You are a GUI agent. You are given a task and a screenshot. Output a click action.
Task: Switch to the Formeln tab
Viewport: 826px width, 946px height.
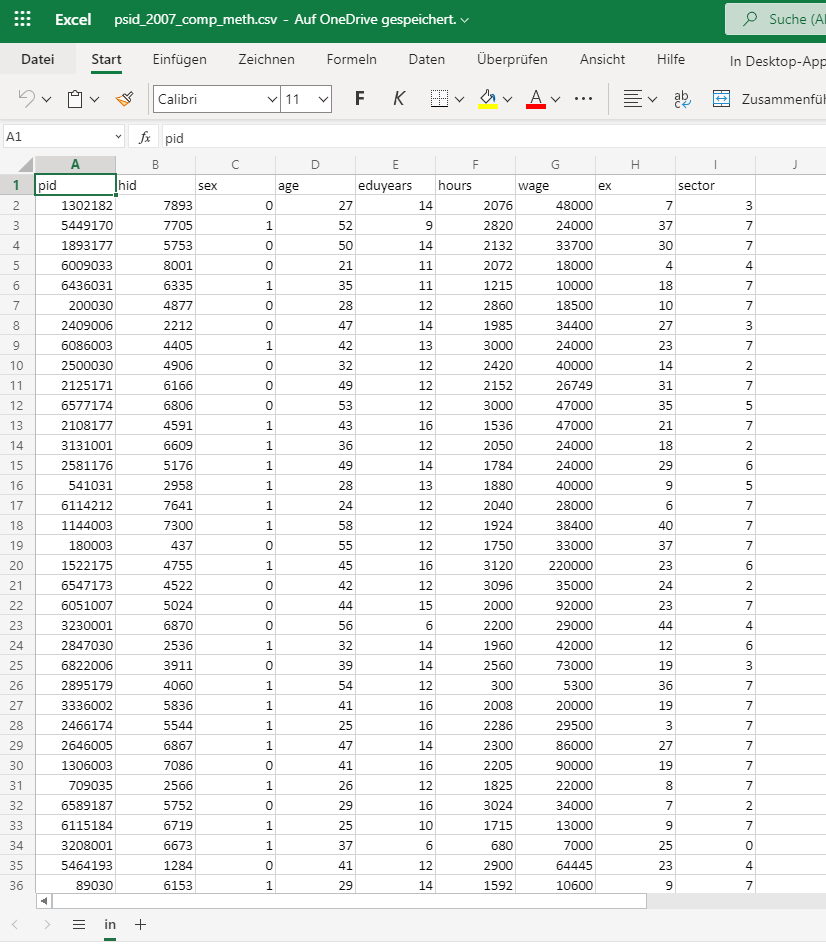[351, 60]
